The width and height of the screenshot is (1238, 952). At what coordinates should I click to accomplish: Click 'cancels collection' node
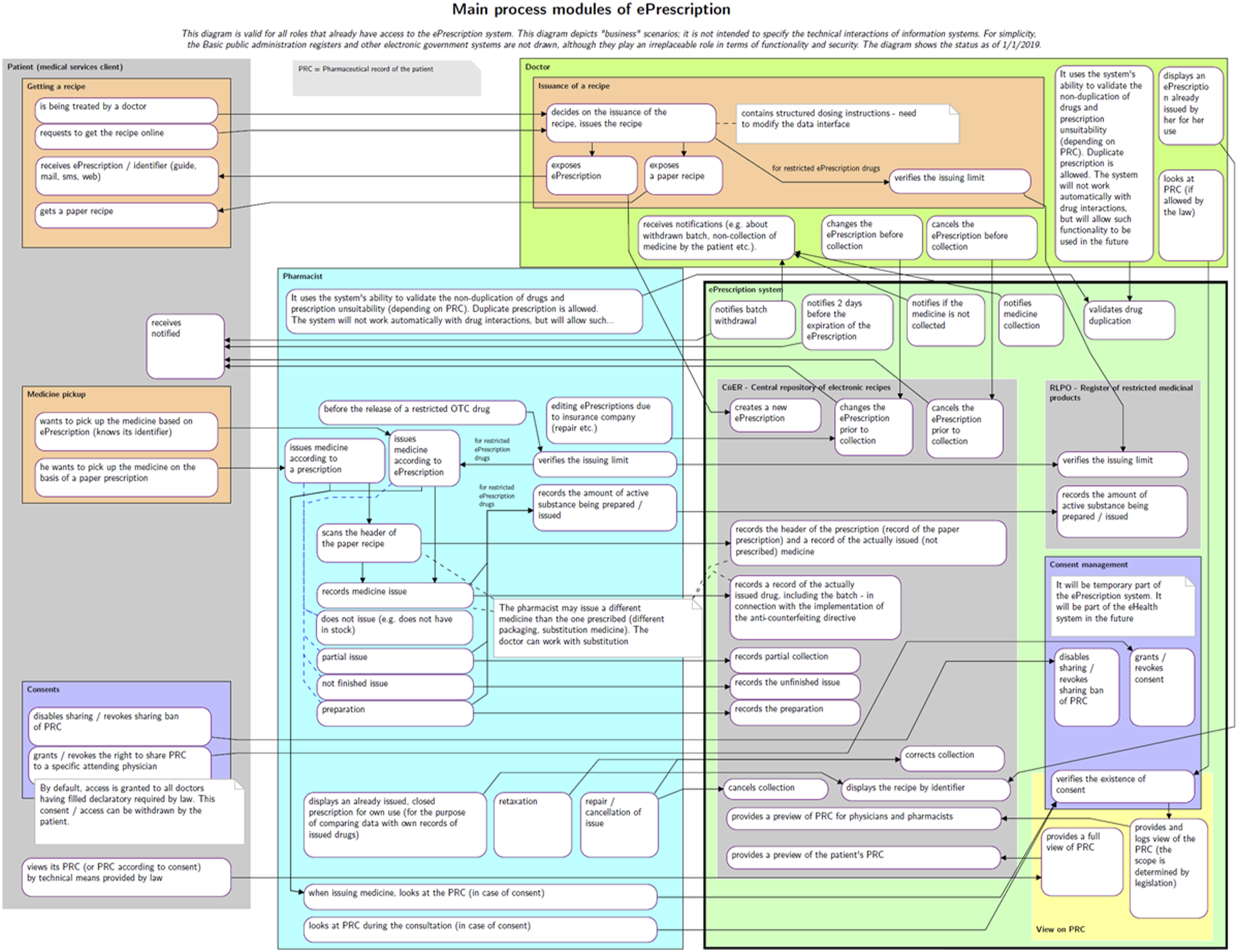click(x=775, y=789)
